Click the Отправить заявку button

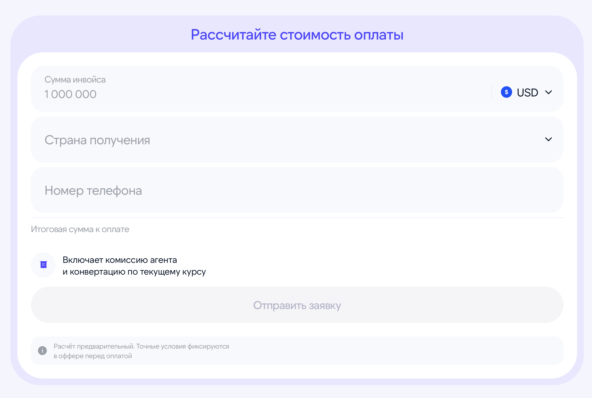click(297, 305)
